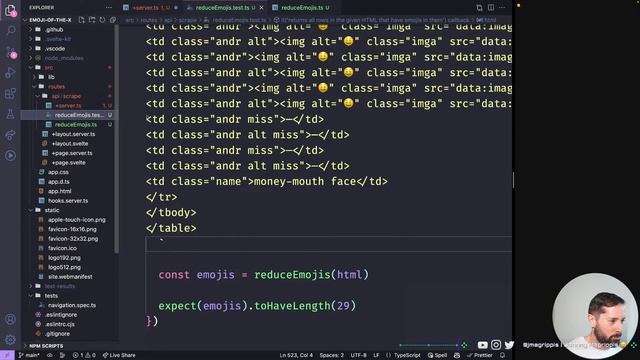Change indentation via Spaces: 2
Screen dimensions: 640x360
(331, 355)
